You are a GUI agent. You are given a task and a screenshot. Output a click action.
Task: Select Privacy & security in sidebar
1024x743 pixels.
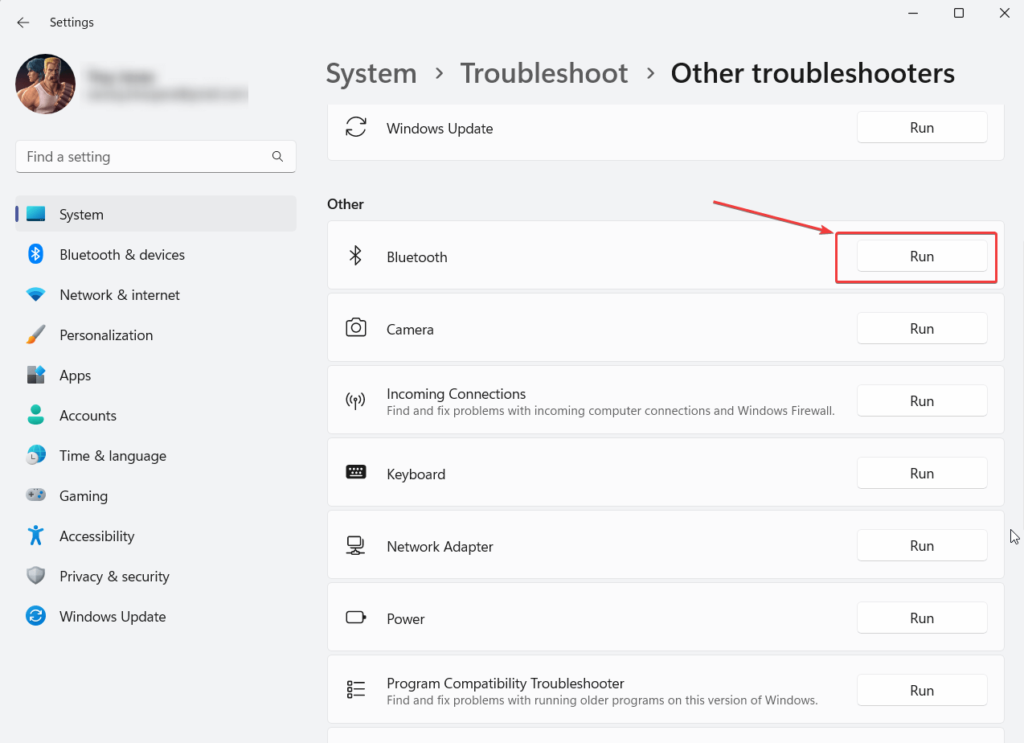[x=114, y=576]
